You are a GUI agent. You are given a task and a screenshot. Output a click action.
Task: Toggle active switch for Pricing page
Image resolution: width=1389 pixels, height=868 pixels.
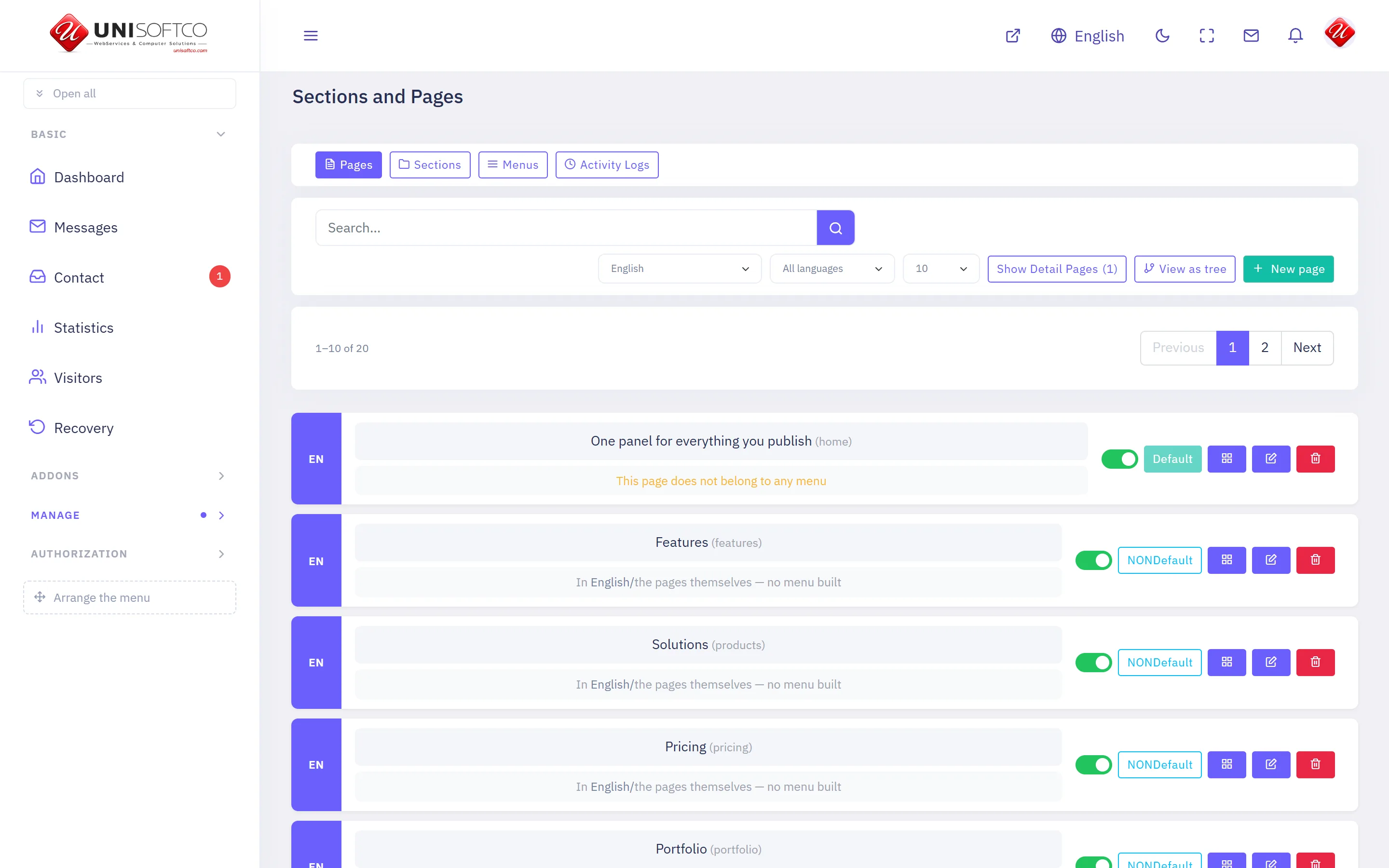[1093, 765]
